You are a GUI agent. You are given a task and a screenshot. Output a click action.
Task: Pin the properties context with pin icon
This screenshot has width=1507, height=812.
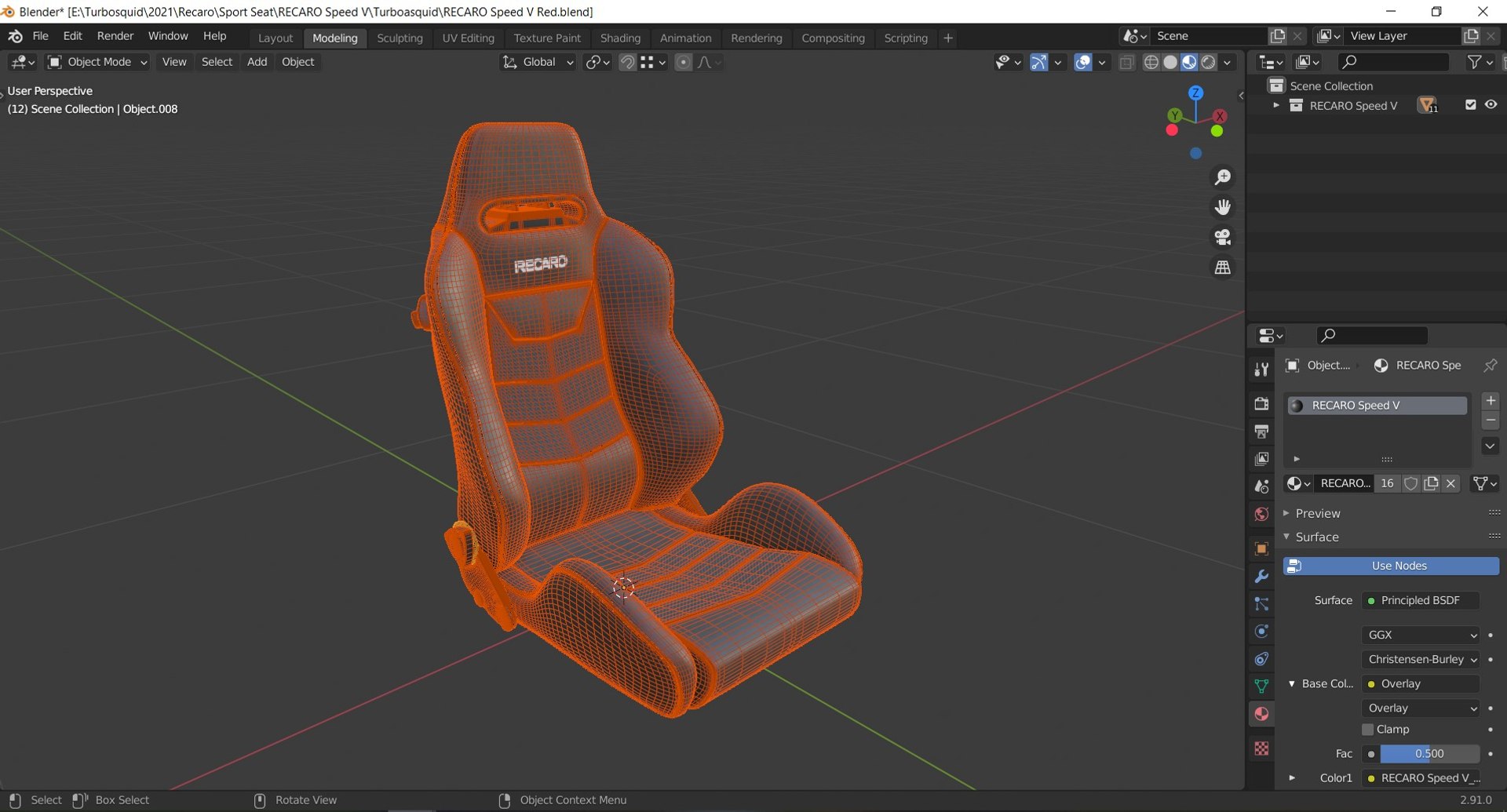[x=1490, y=366]
